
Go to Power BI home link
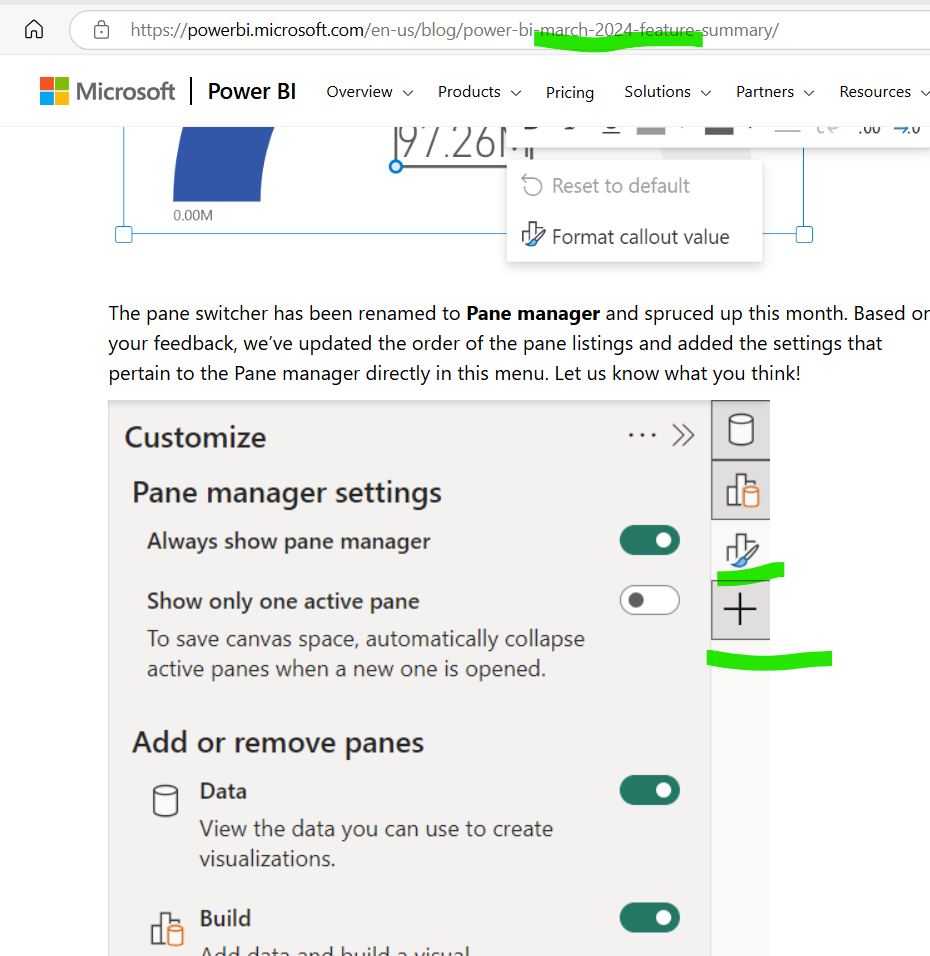click(x=251, y=91)
